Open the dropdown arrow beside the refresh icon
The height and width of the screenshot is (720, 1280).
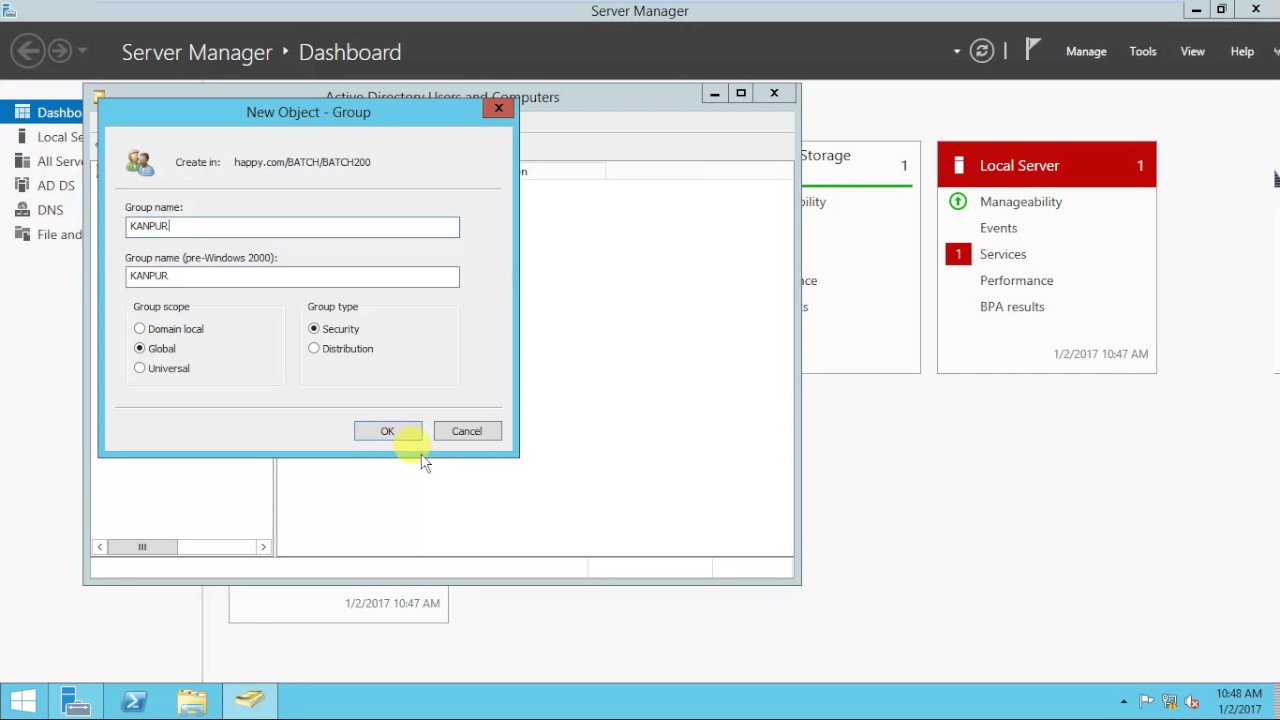[957, 51]
